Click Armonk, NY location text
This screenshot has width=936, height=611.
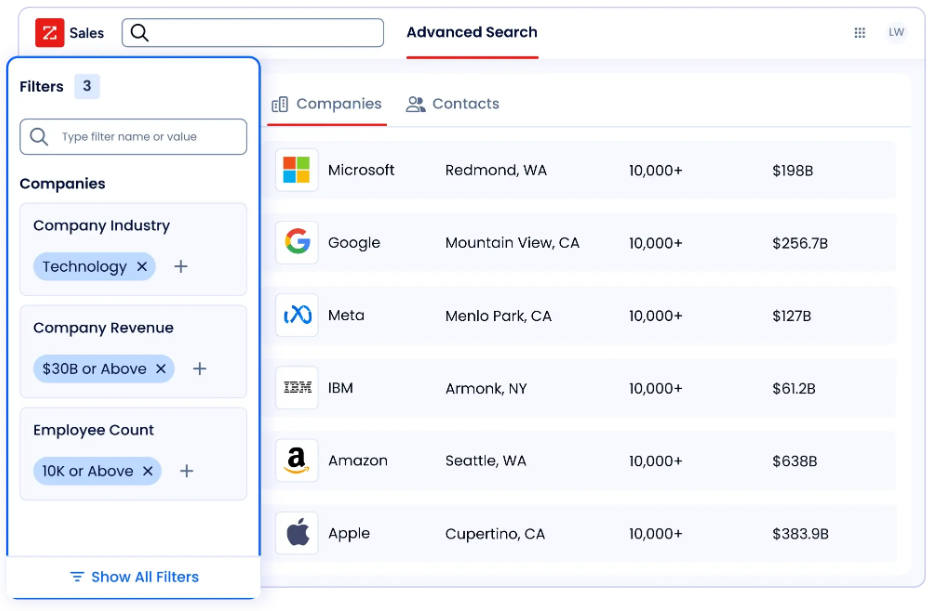(x=486, y=388)
